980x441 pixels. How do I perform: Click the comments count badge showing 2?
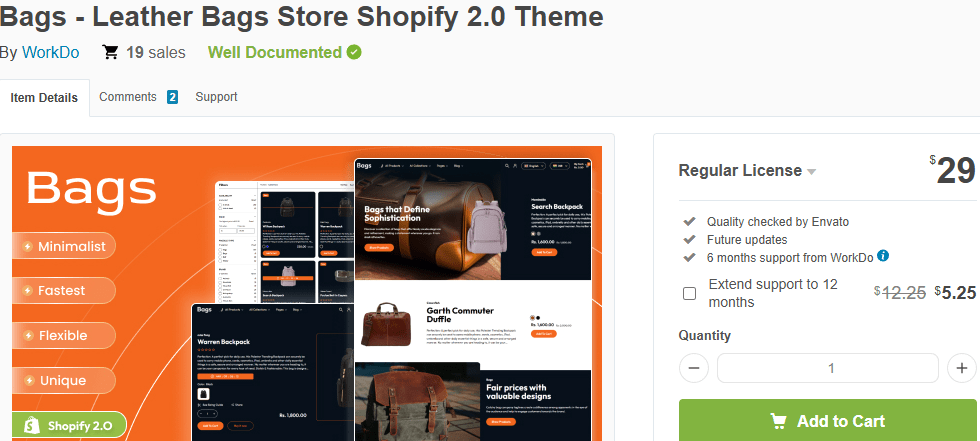[x=172, y=97]
